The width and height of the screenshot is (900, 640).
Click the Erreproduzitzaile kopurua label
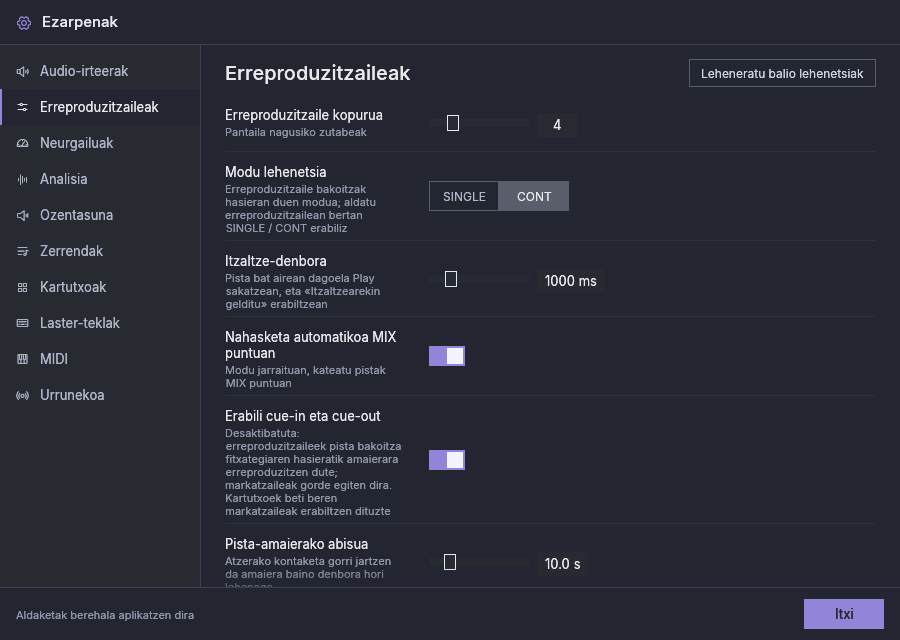coord(304,115)
